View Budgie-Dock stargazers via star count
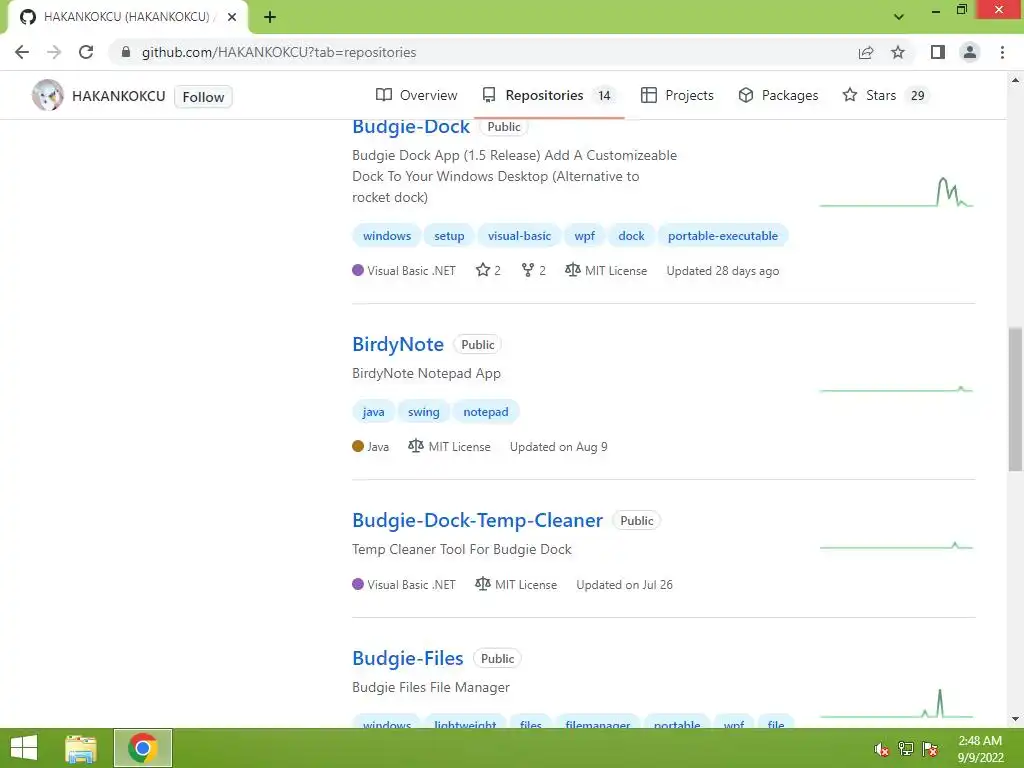Image resolution: width=1024 pixels, height=768 pixels. click(x=488, y=270)
